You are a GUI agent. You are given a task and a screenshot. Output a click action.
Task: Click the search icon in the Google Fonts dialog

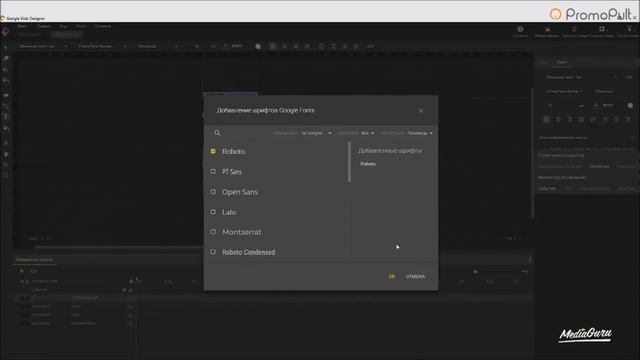[x=217, y=133]
